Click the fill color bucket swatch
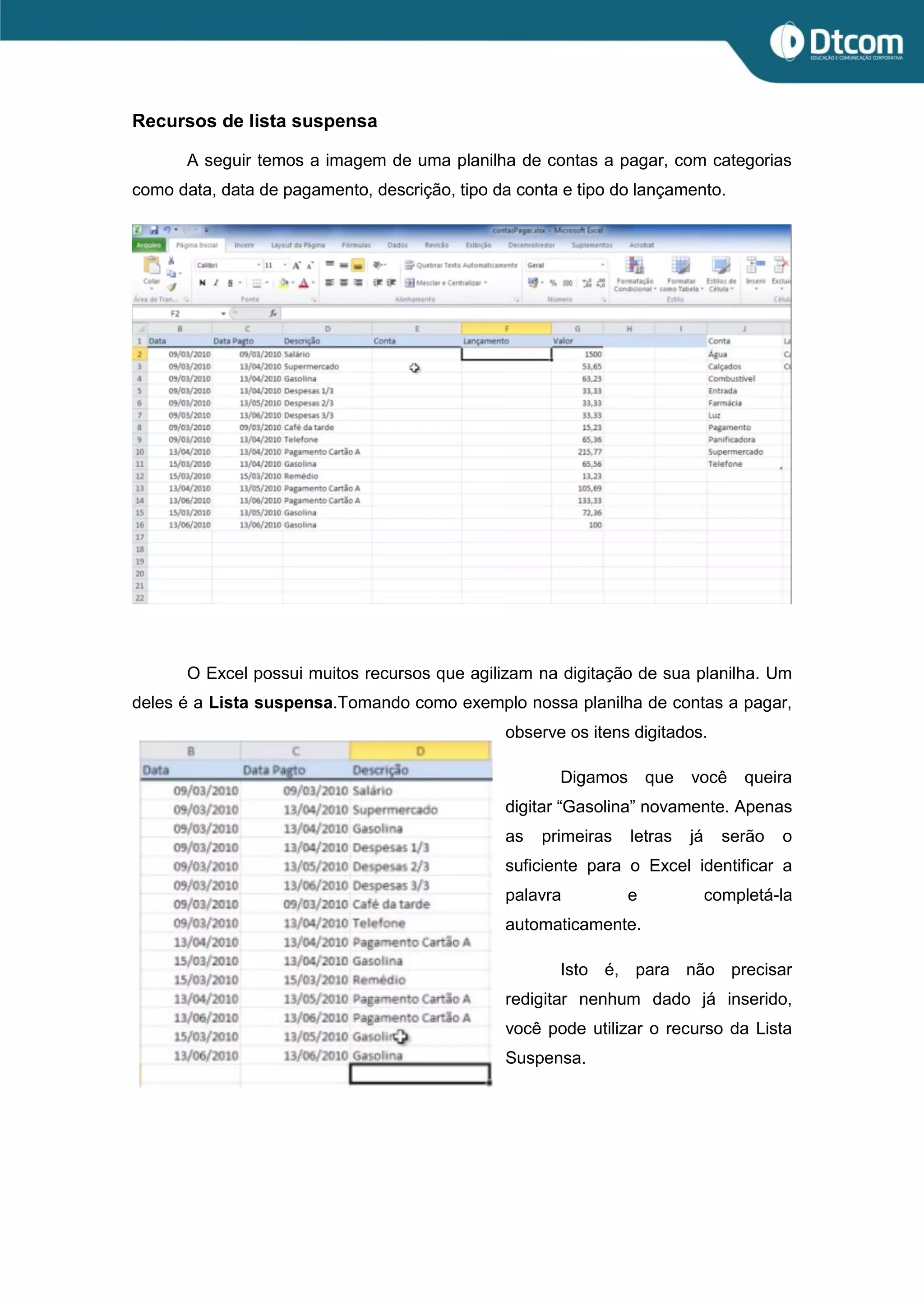The image size is (924, 1307). tap(284, 283)
